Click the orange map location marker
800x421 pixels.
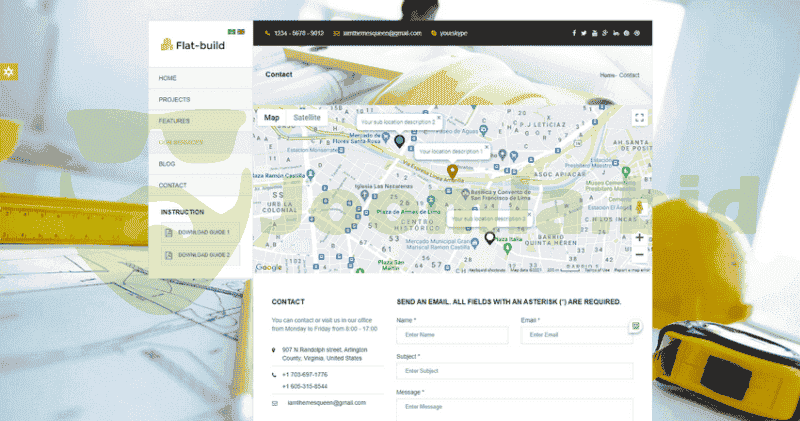(452, 172)
